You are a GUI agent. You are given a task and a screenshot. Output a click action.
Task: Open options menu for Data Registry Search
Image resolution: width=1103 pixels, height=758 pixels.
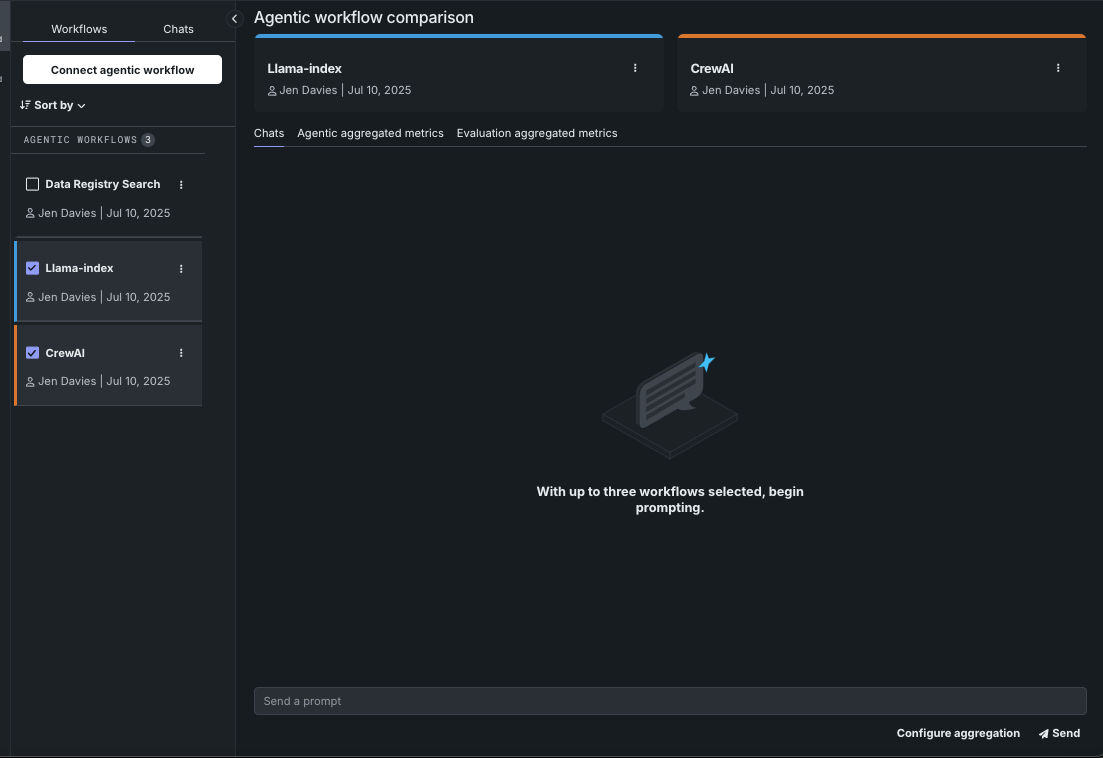[x=181, y=185]
